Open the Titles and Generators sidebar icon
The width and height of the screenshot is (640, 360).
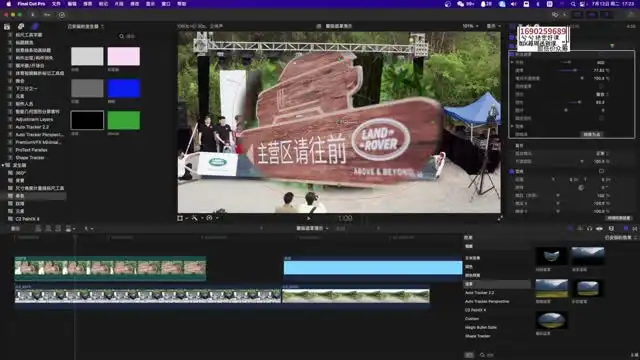pyautogui.click(x=35, y=27)
